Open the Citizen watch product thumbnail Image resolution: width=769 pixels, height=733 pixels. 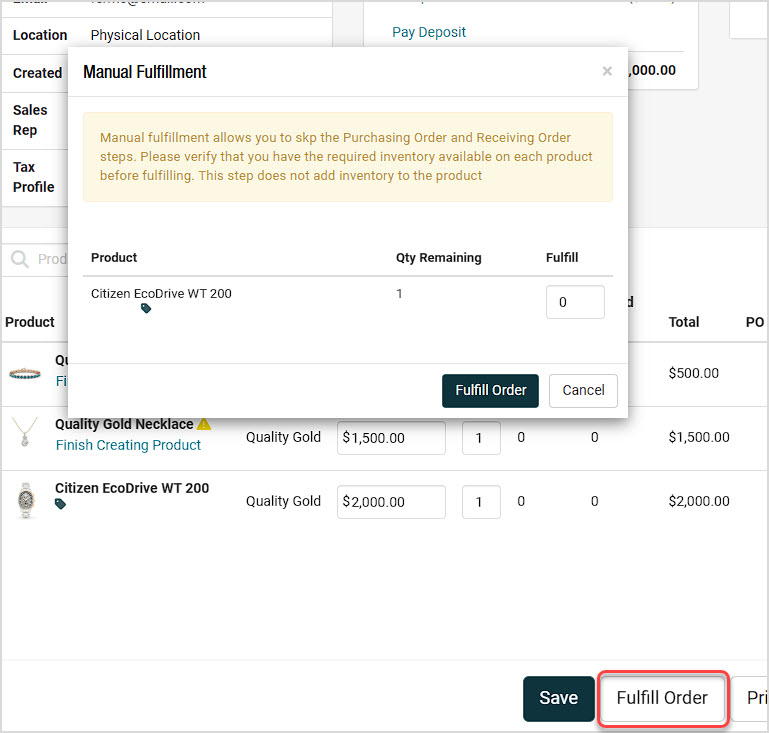click(26, 500)
